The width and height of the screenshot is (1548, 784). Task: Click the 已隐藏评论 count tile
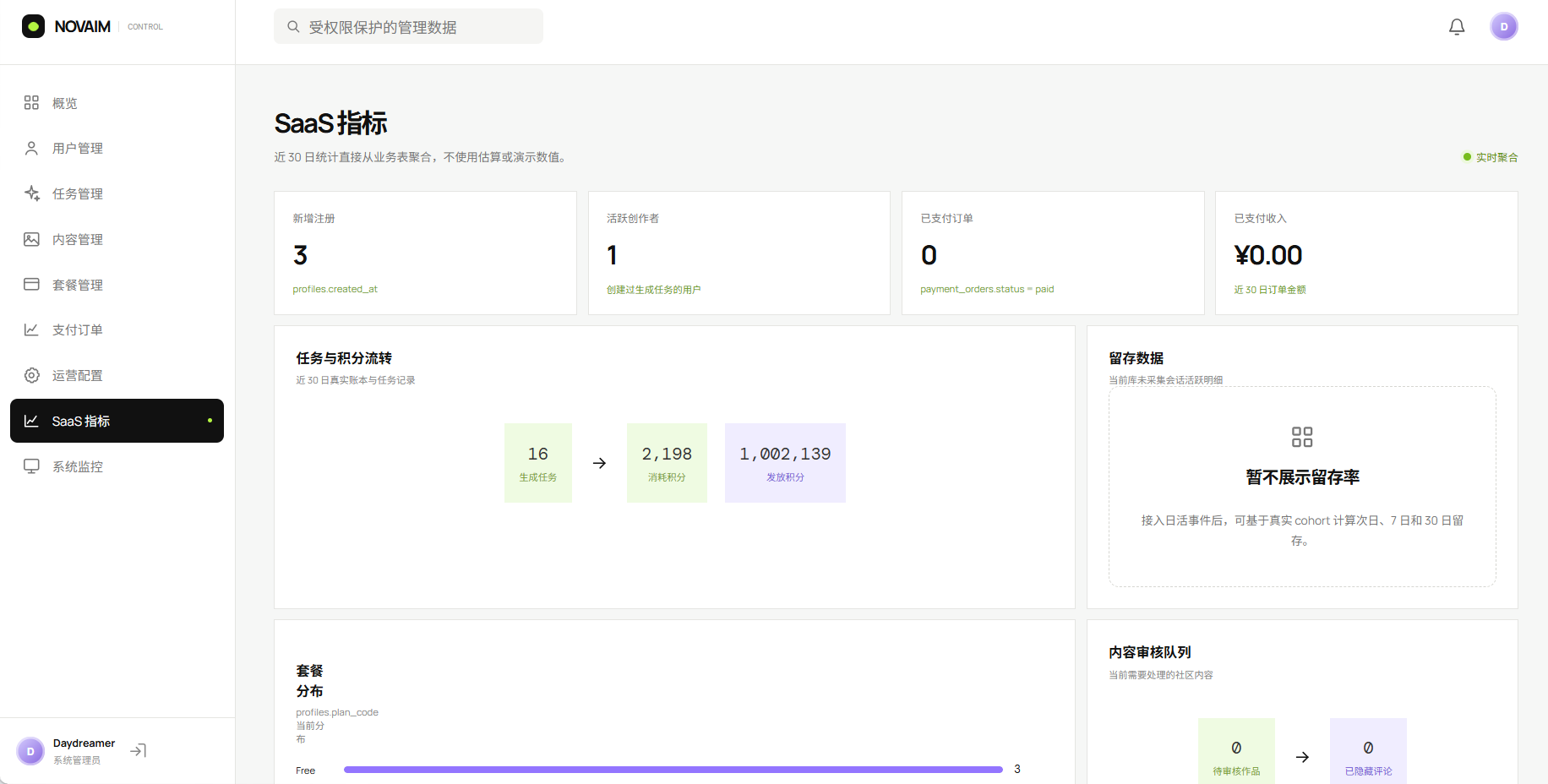[x=1368, y=751]
